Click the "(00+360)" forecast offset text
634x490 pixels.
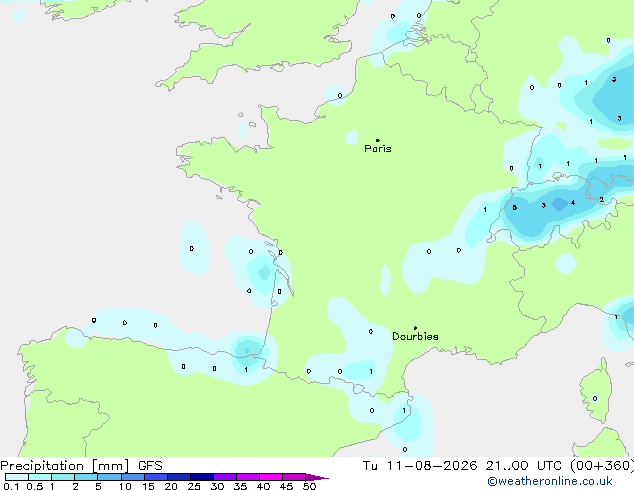coord(602,466)
